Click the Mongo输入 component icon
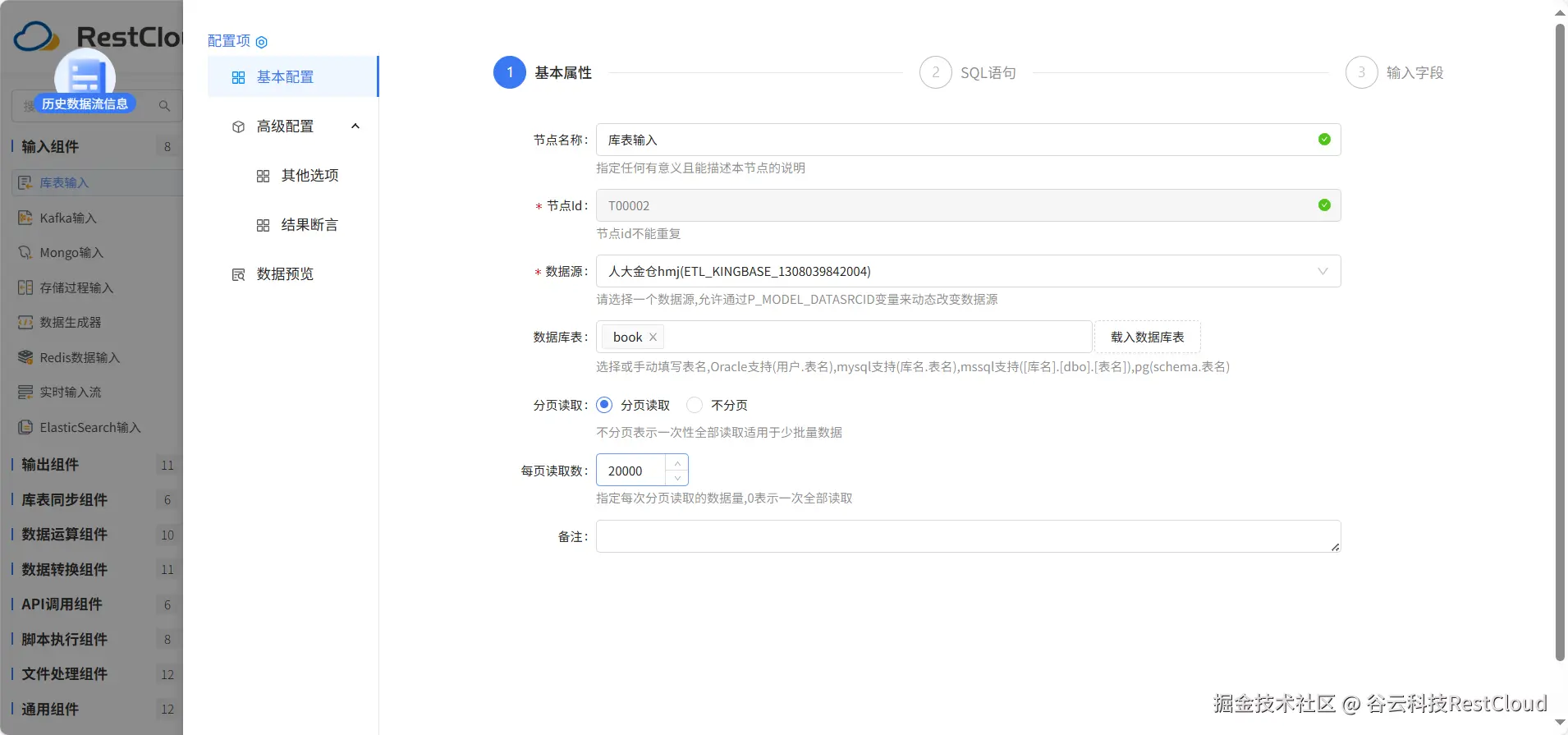Screen dimensions: 1568x735 click(25, 252)
